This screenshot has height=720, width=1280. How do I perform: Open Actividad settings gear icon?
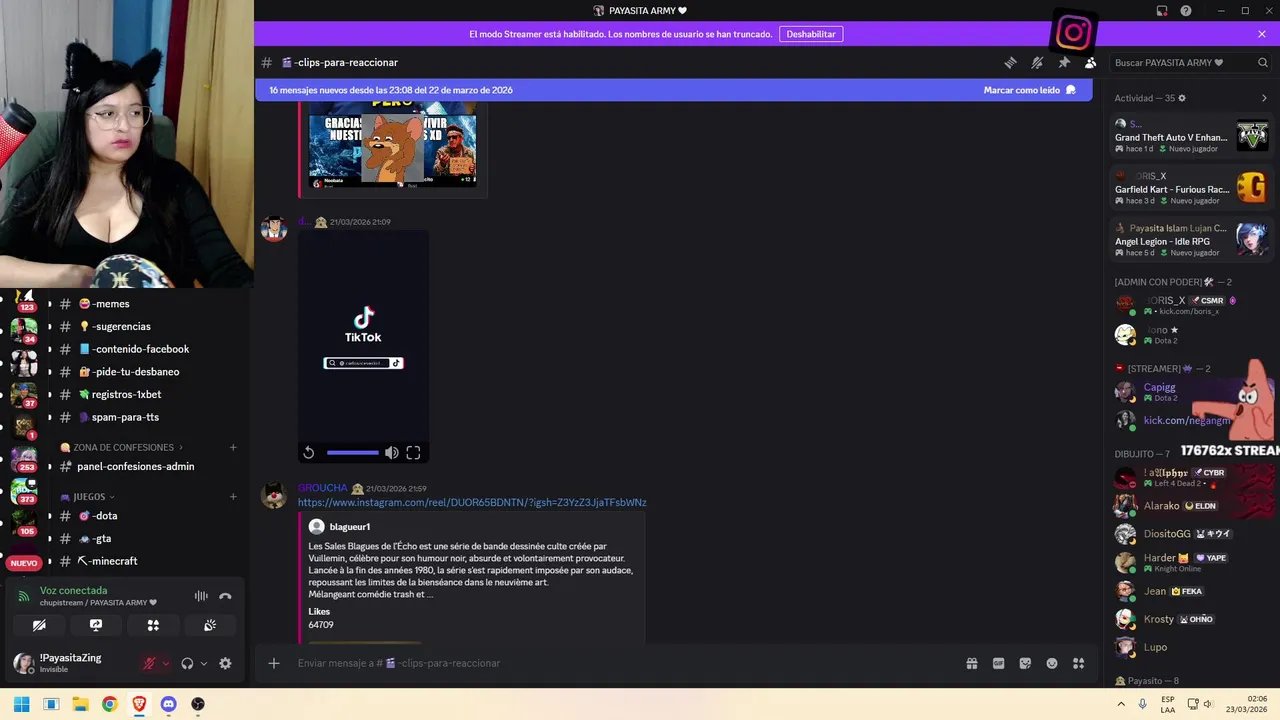1182,98
